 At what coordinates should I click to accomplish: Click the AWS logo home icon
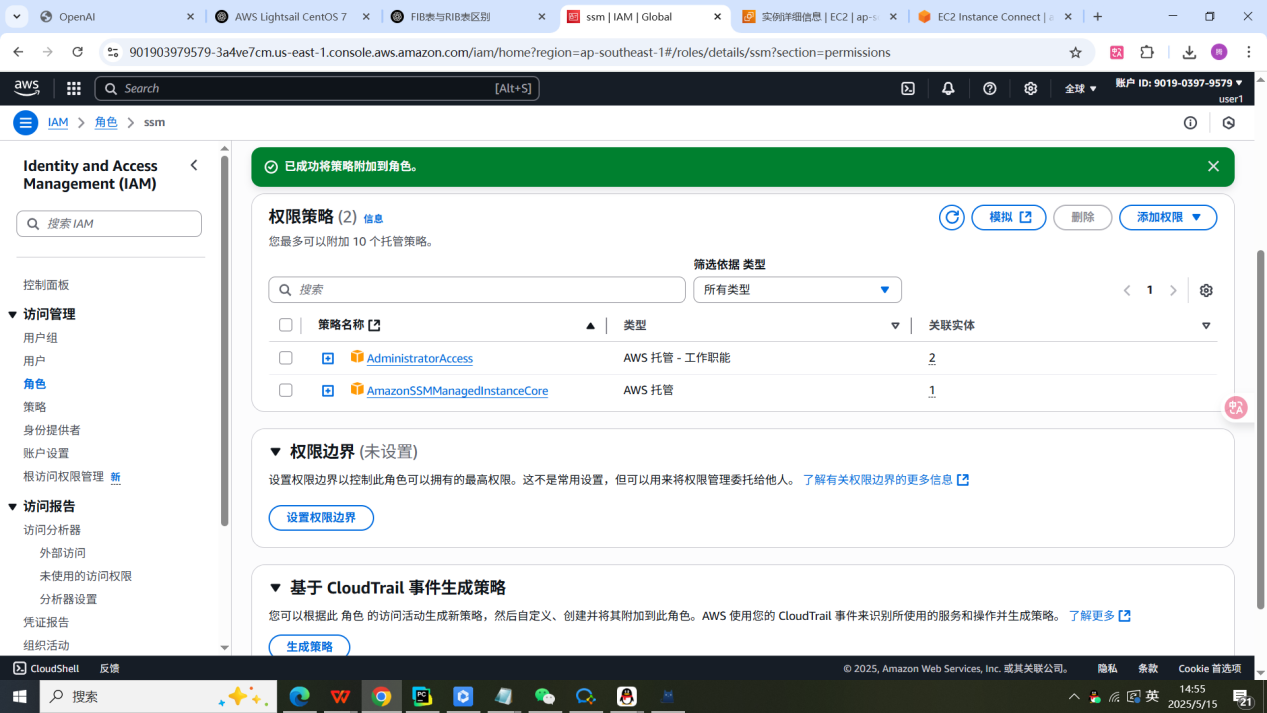(27, 88)
